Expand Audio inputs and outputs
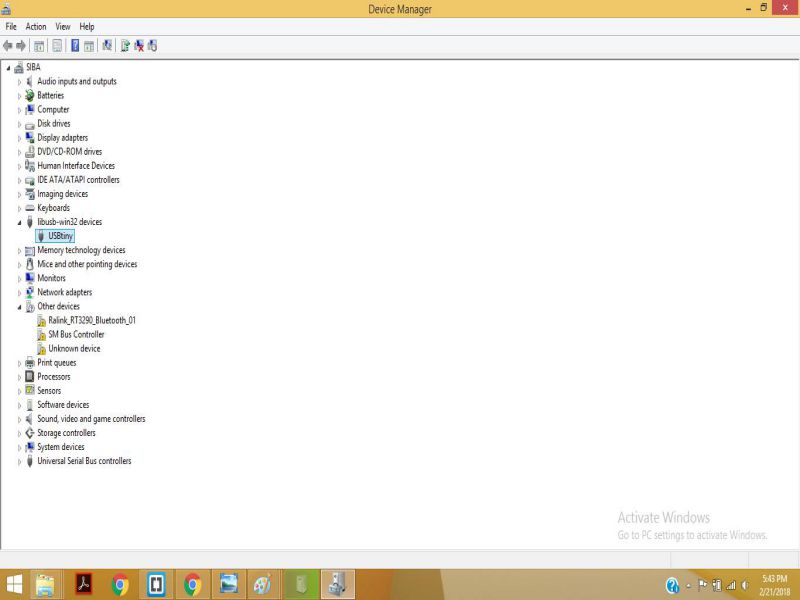The height and width of the screenshot is (600, 800). 19,82
